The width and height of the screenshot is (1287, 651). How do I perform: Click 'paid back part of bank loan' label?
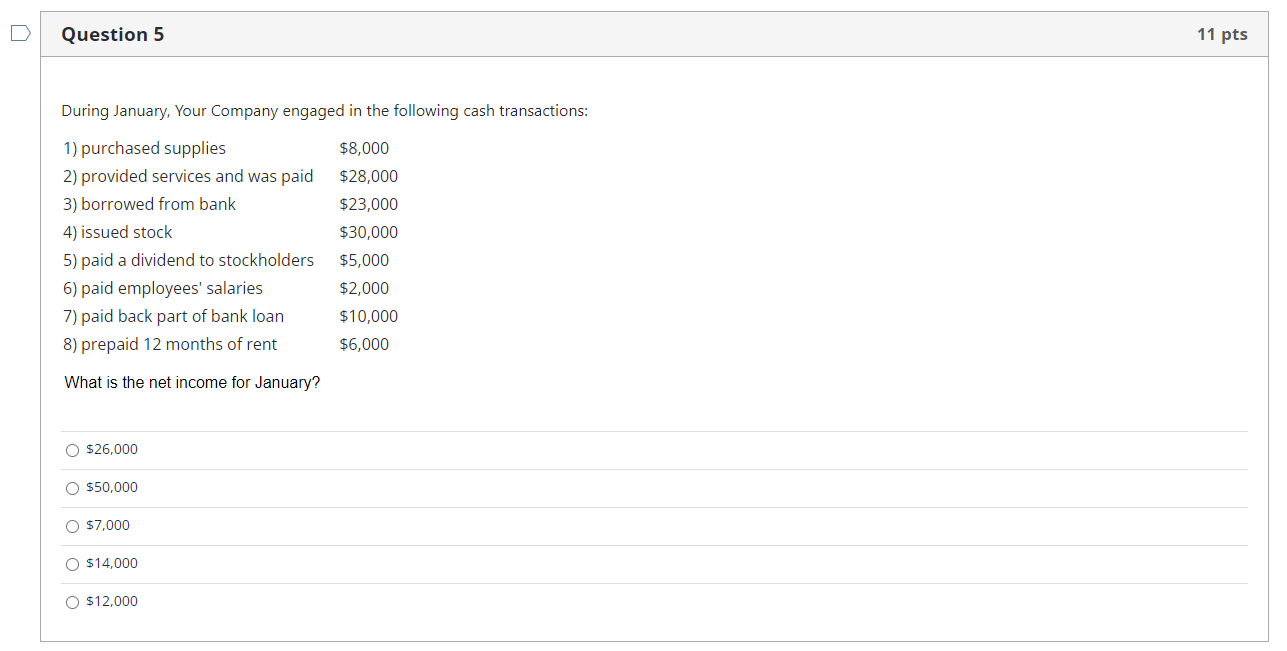point(174,316)
